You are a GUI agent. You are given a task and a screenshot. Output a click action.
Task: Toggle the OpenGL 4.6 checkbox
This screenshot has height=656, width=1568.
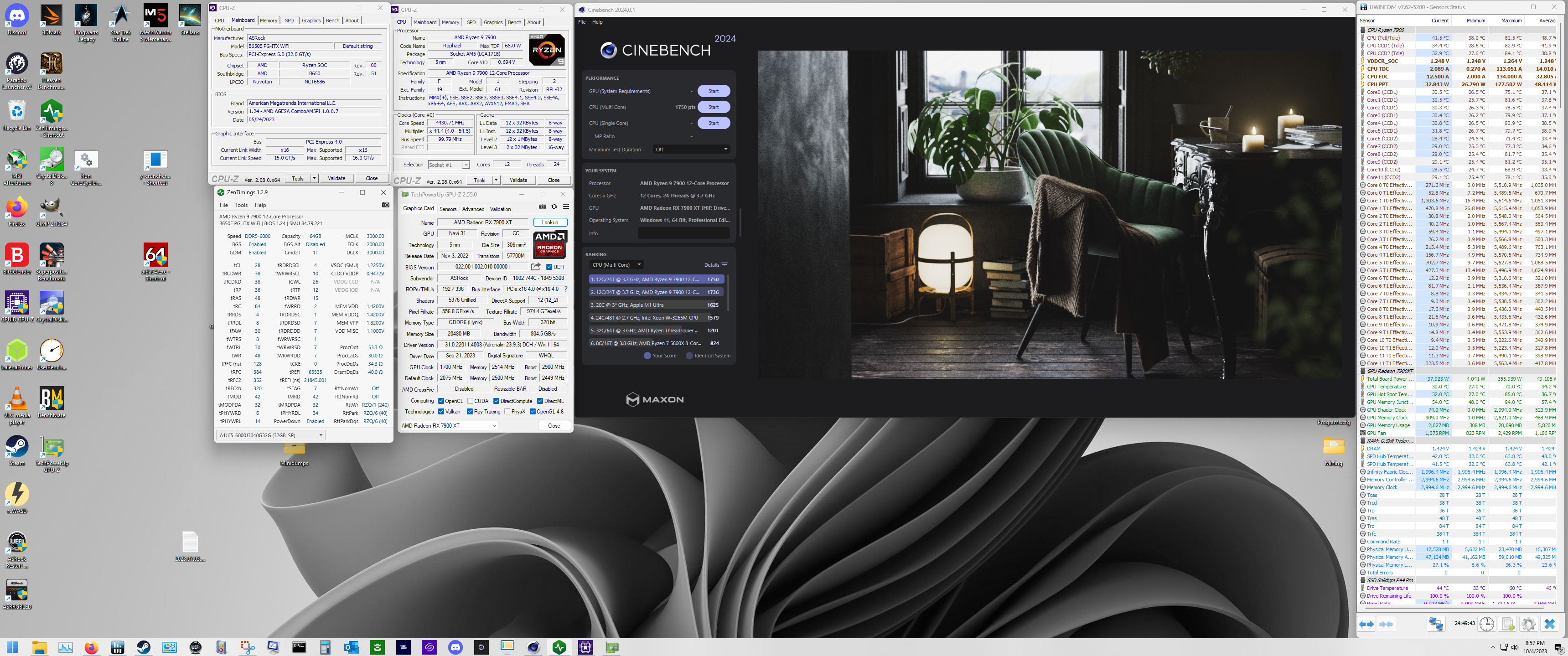(x=533, y=411)
